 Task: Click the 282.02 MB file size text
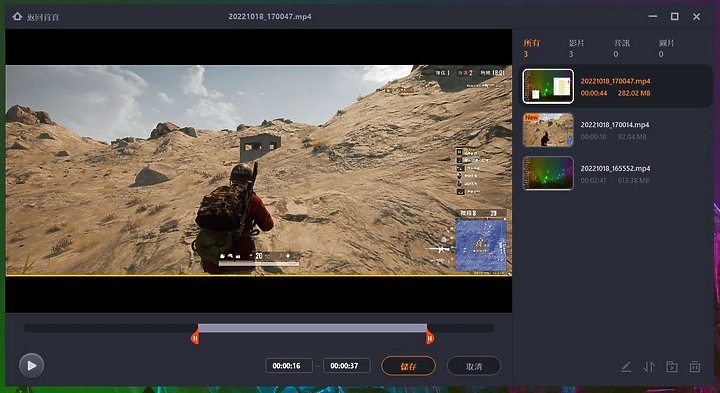coord(634,93)
